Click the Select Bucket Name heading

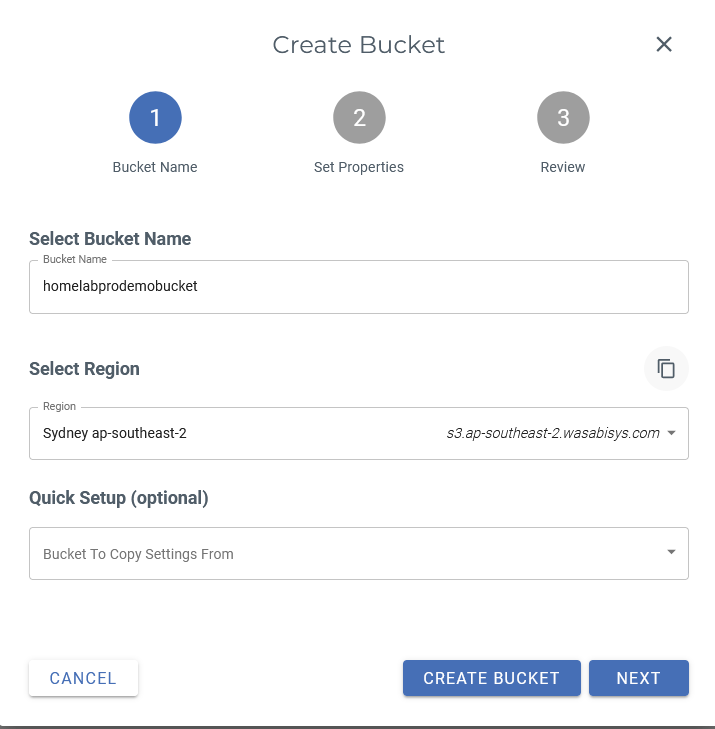tap(110, 239)
